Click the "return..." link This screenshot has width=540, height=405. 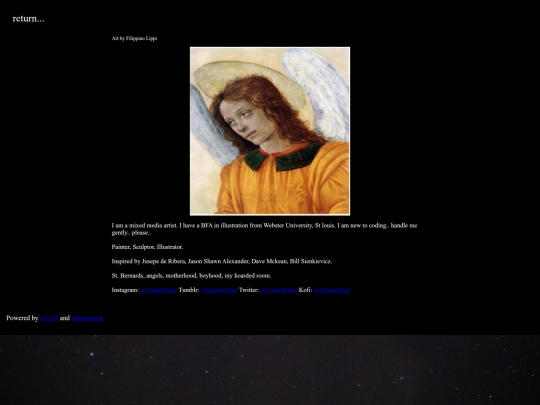(x=28, y=19)
